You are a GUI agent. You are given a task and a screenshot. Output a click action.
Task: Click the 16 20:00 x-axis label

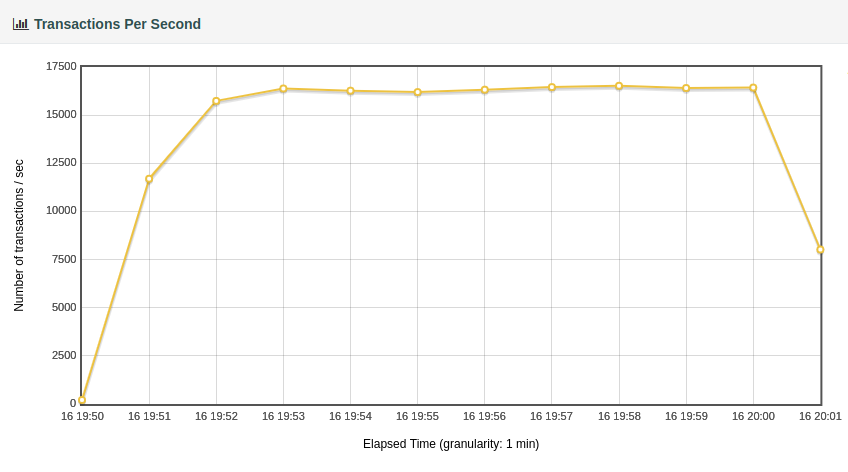(x=753, y=416)
